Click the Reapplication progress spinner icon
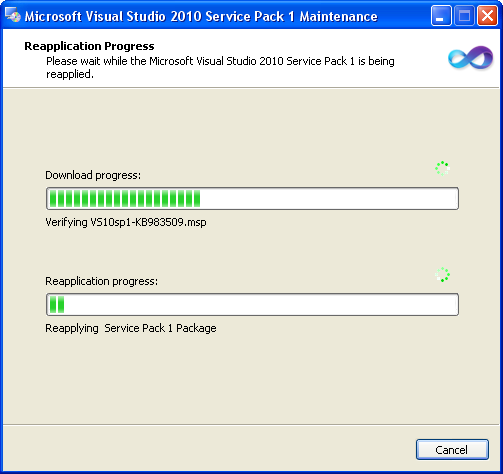This screenshot has height=474, width=503. (x=442, y=275)
